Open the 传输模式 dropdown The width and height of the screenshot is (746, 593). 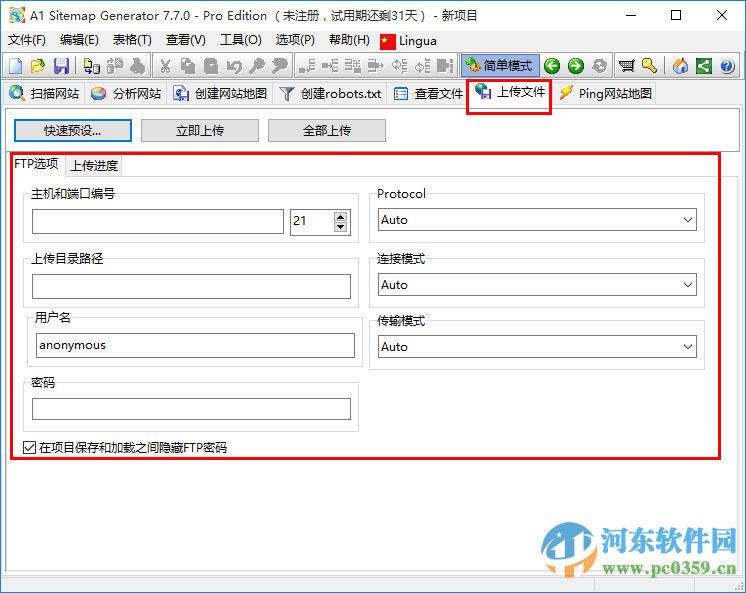pos(537,346)
